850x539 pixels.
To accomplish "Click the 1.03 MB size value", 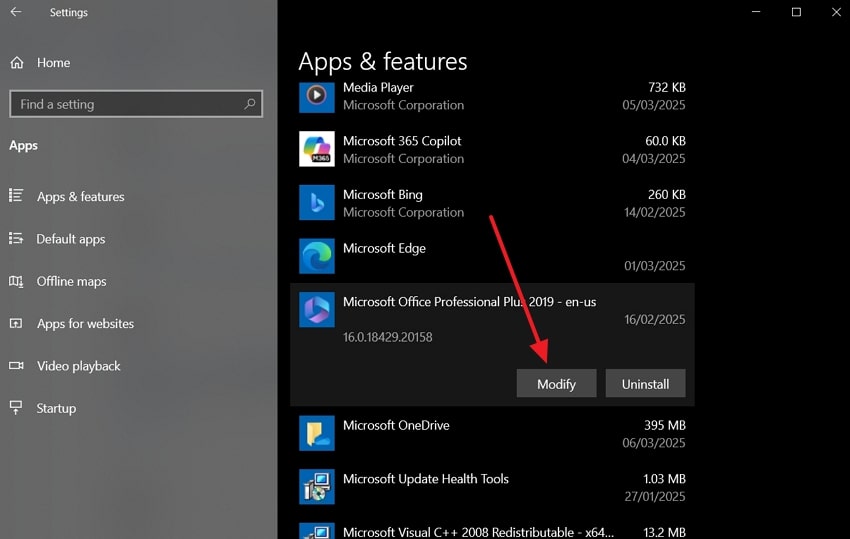I will (664, 479).
